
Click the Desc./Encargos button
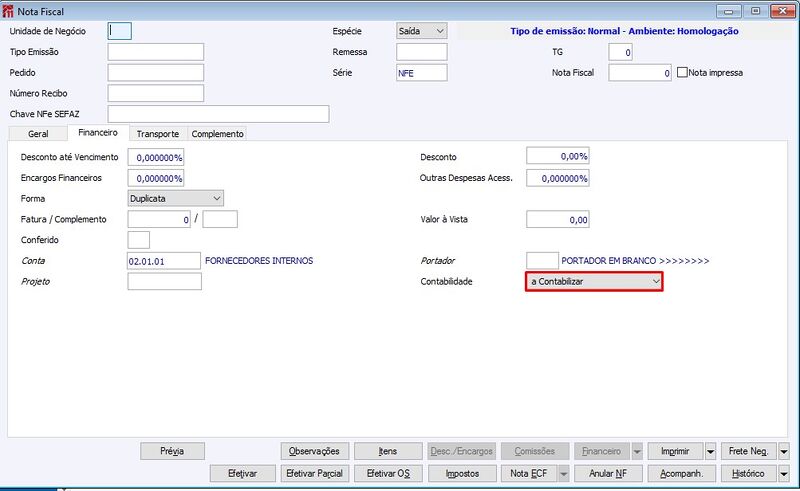pos(462,451)
